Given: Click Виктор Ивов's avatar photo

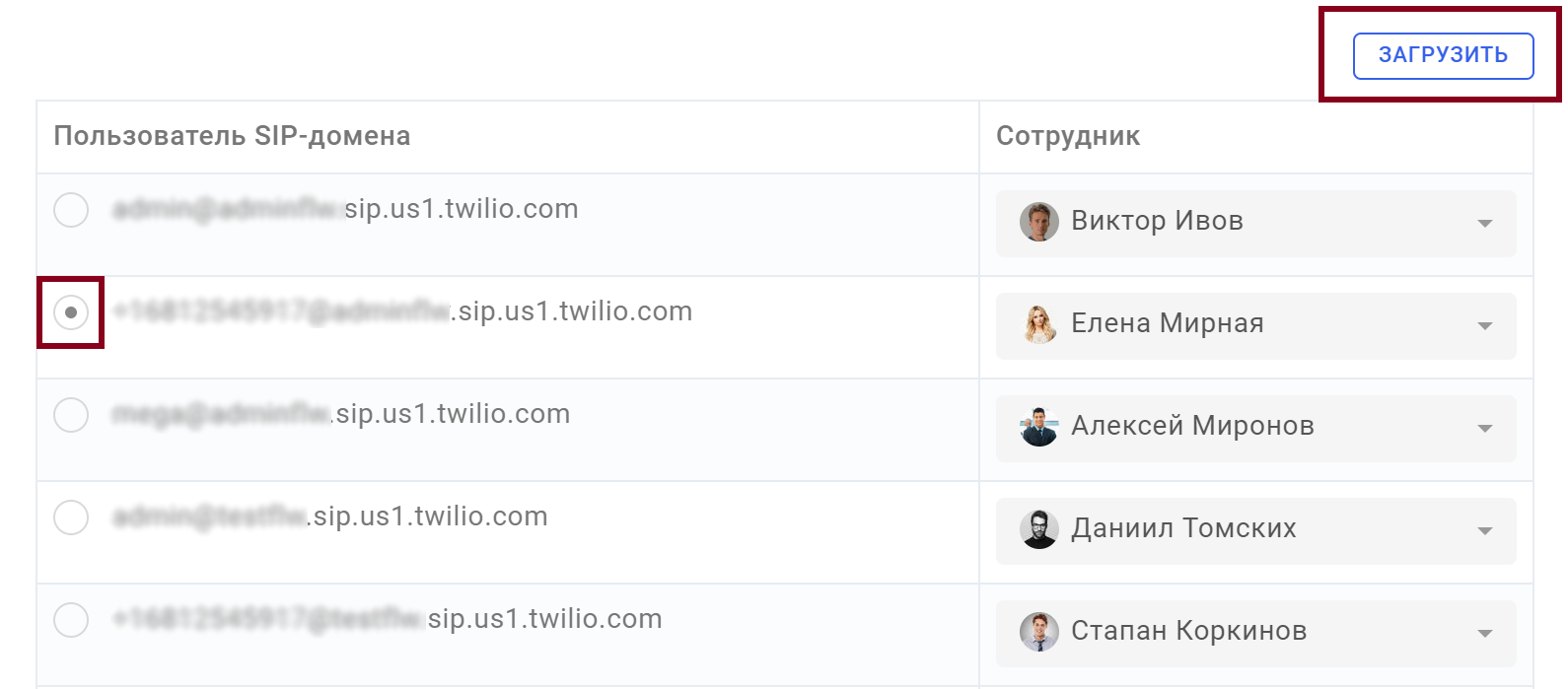Looking at the screenshot, I should click(x=1038, y=222).
